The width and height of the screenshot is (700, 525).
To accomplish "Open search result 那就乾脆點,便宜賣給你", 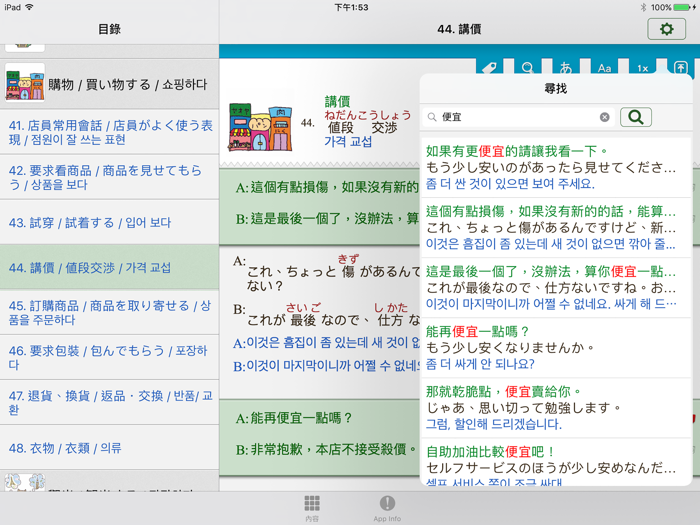I will pos(555,407).
